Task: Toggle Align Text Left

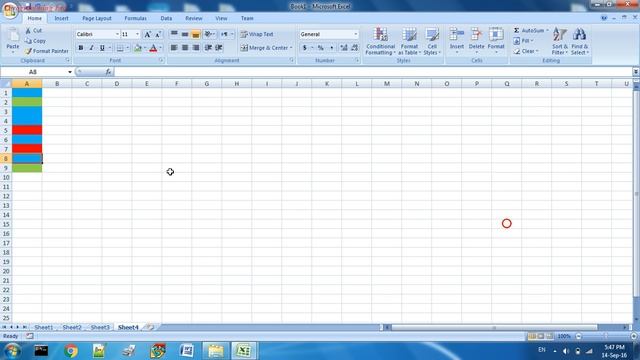Action: pos(174,48)
